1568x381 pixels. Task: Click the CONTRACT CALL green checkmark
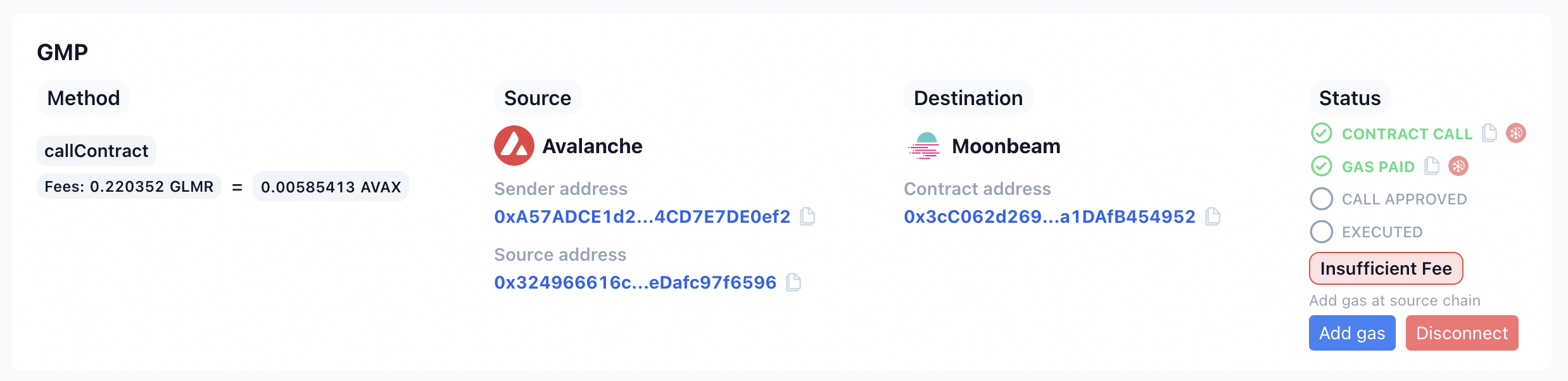pyautogui.click(x=1322, y=133)
